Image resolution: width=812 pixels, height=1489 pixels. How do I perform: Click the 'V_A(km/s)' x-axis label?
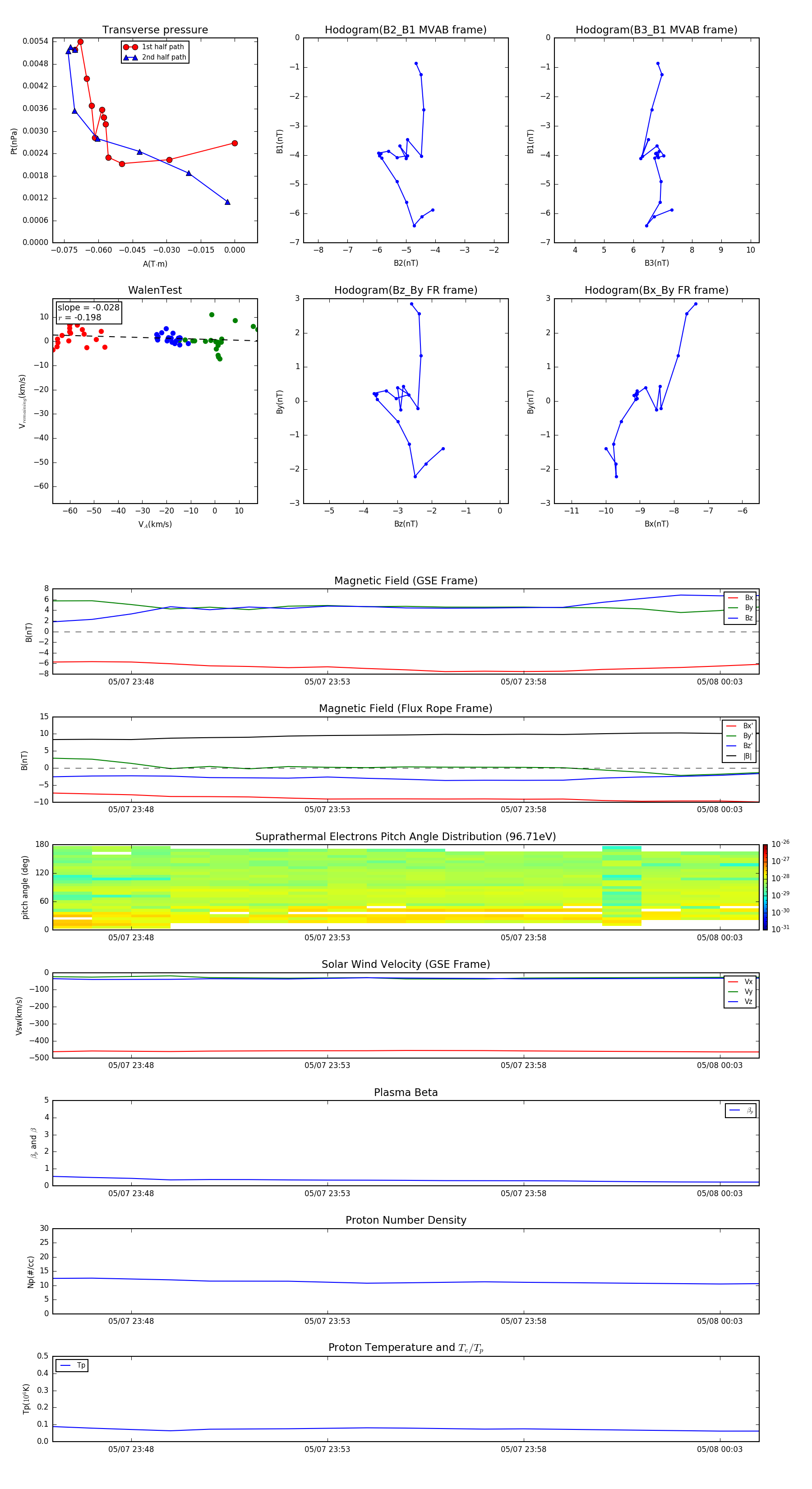click(x=155, y=525)
